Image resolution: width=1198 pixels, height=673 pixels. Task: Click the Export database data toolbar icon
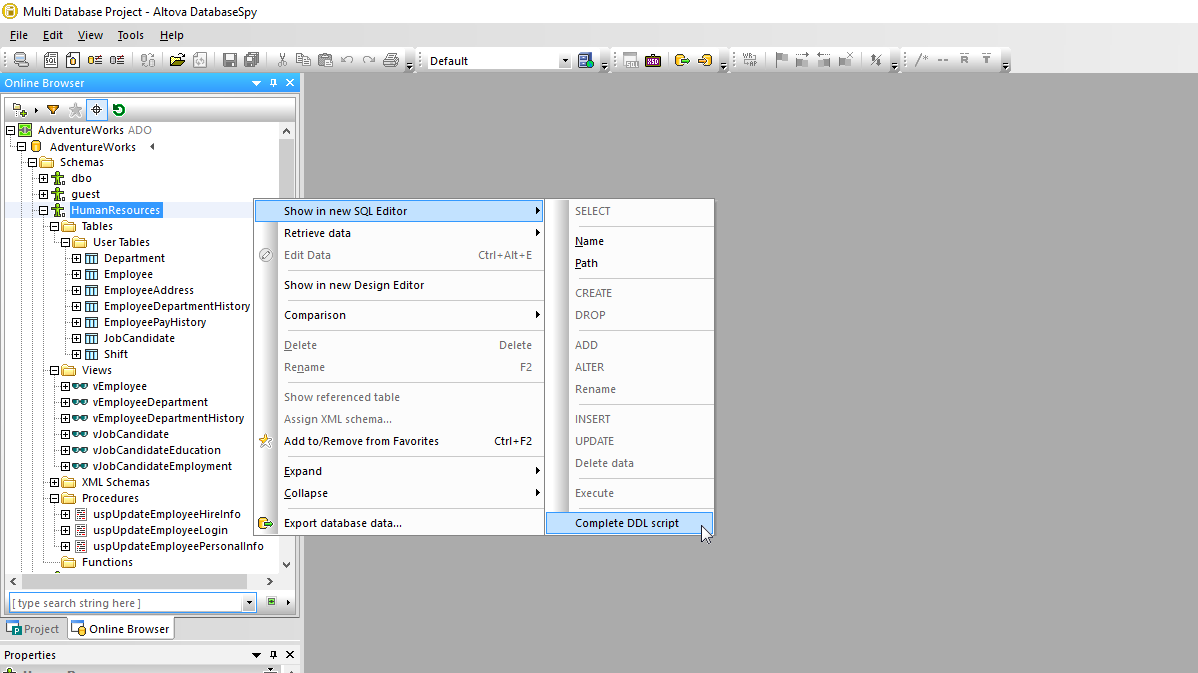click(x=682, y=61)
